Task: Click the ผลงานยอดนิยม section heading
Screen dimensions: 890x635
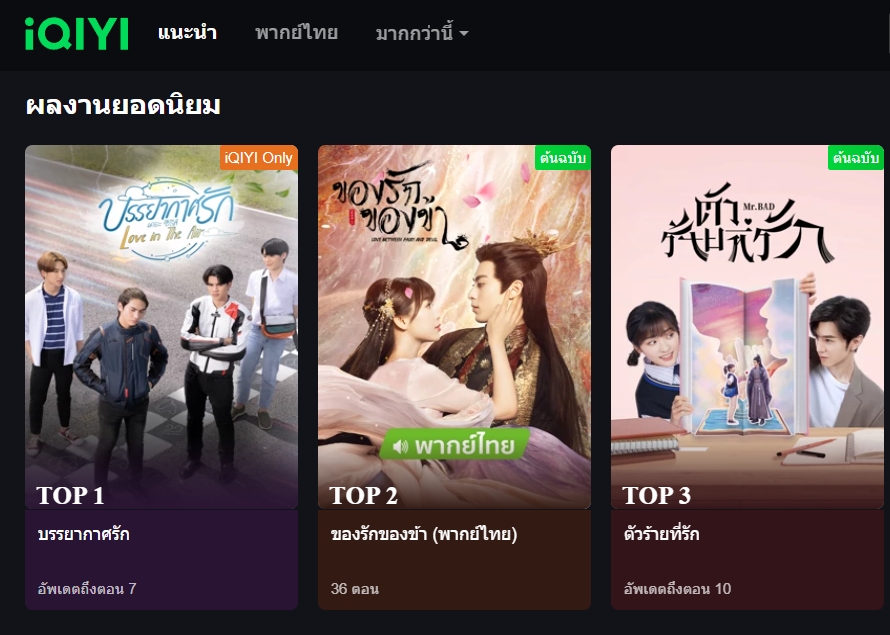Action: coord(123,106)
